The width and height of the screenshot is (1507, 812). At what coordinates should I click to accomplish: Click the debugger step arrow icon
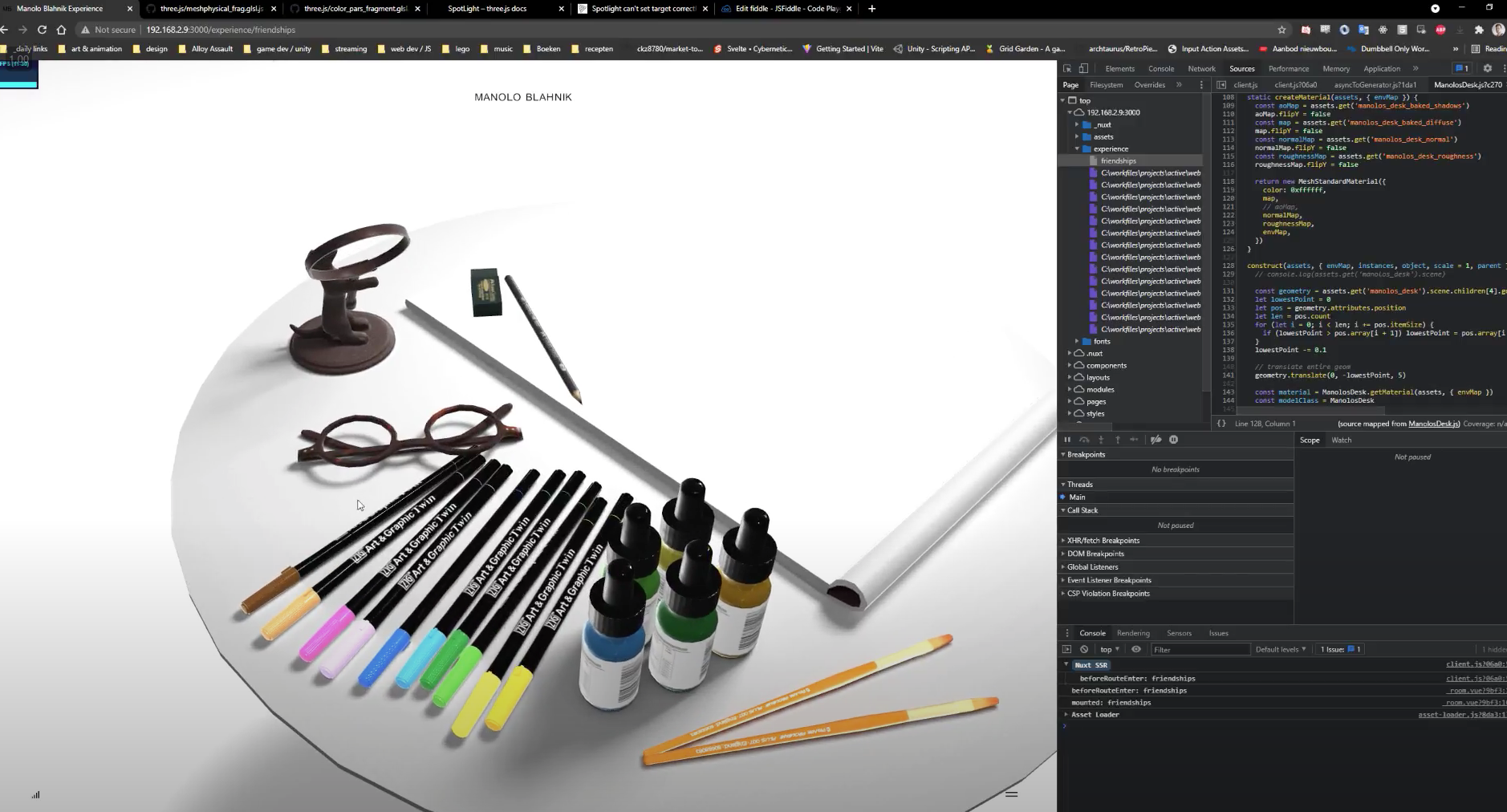click(x=1134, y=440)
